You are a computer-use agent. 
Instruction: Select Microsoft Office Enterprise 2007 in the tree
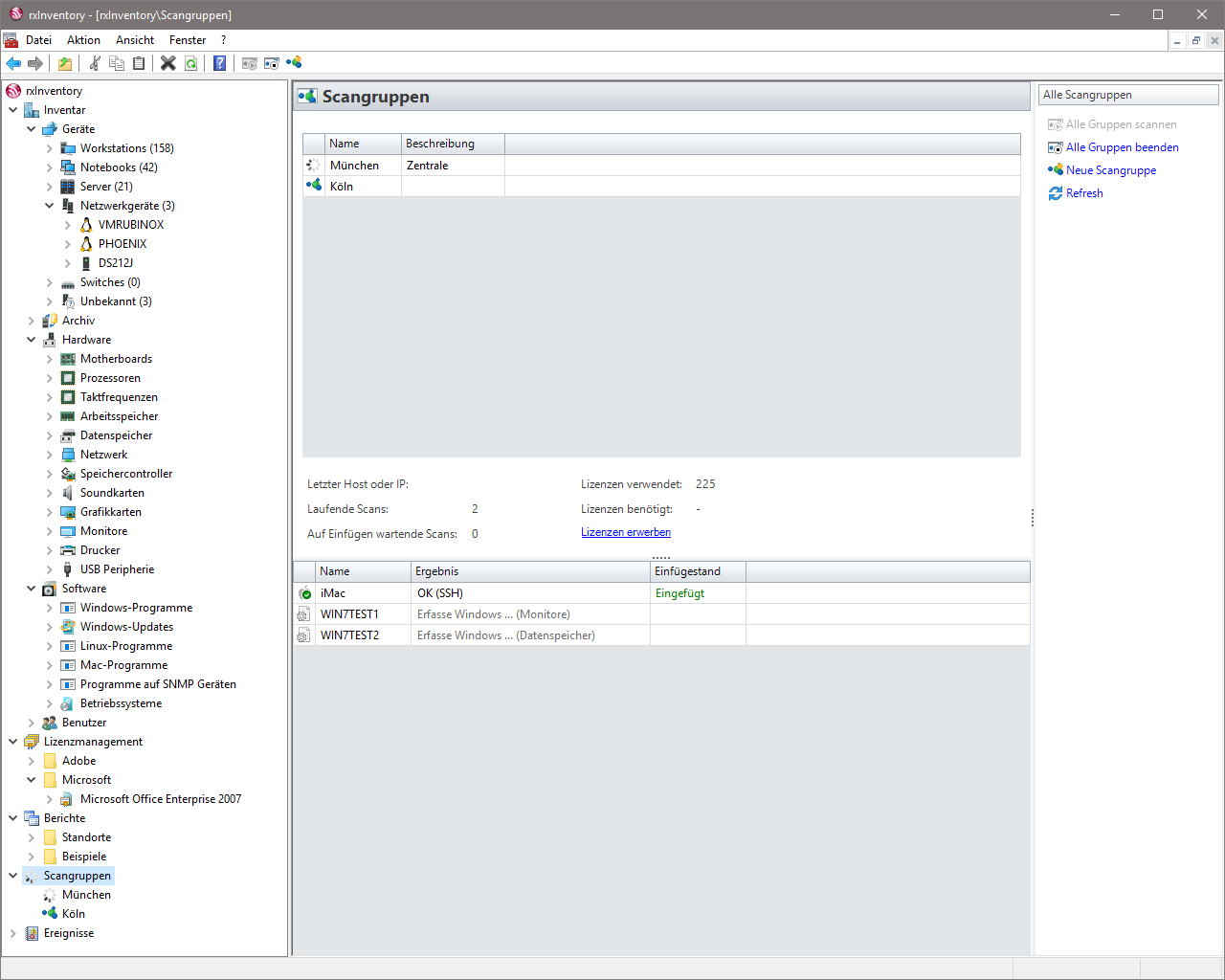161,799
